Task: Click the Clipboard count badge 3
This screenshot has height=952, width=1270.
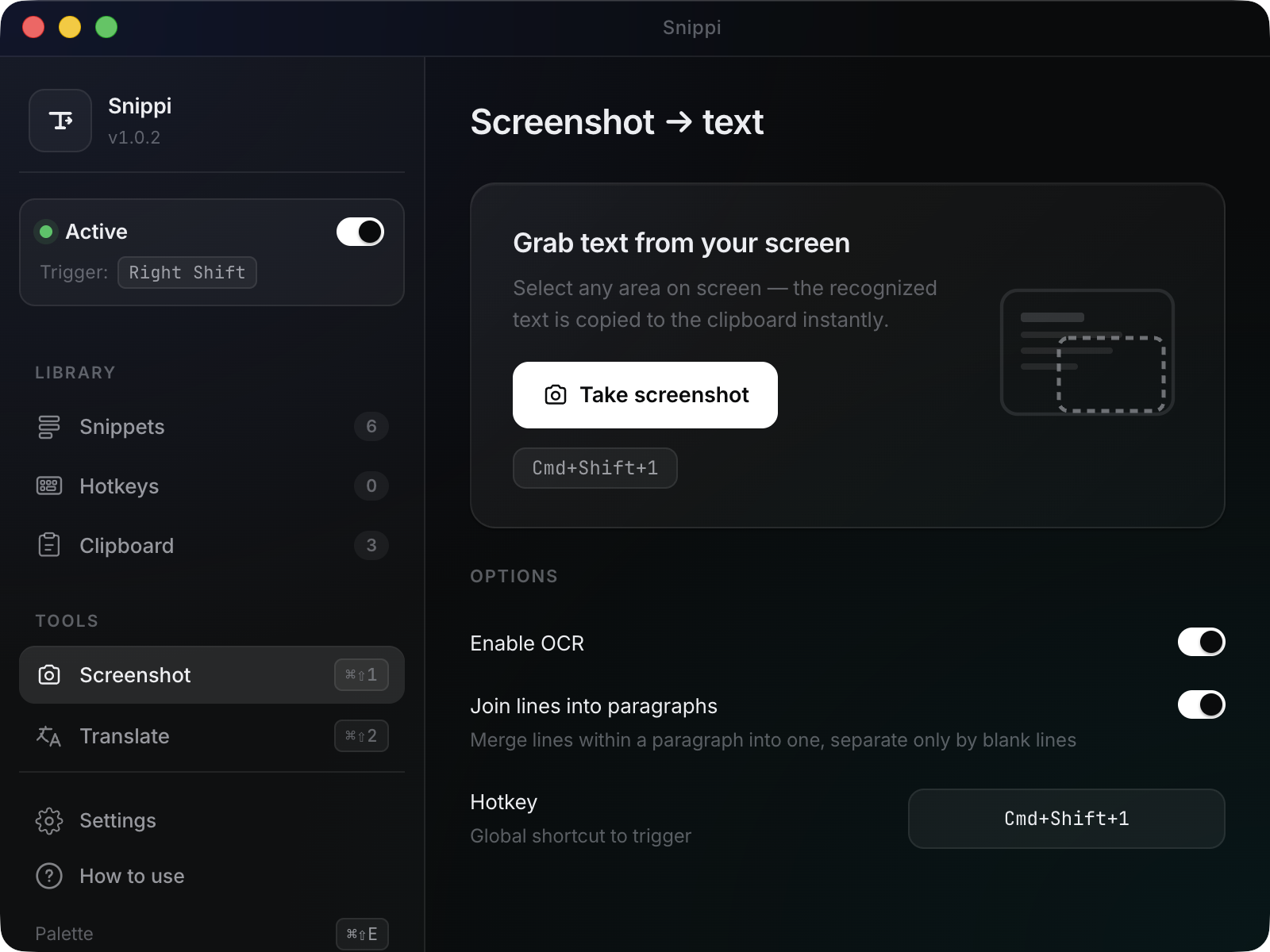Action: point(371,546)
